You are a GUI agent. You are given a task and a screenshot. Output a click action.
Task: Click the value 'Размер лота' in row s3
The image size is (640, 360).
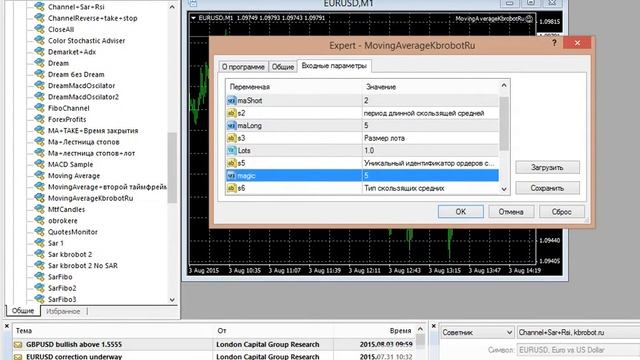tap(384, 138)
